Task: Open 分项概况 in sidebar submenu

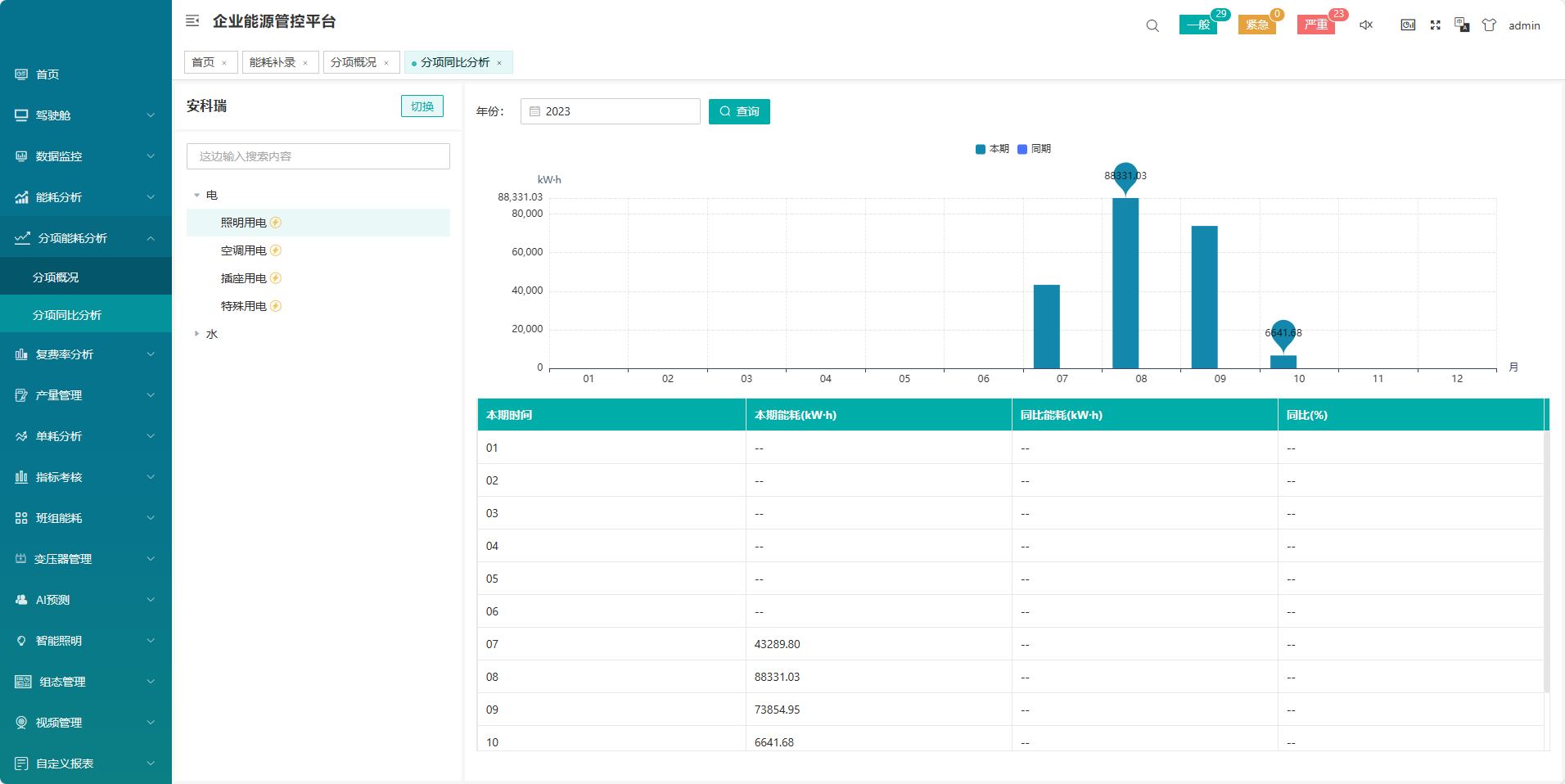Action: pyautogui.click(x=56, y=277)
